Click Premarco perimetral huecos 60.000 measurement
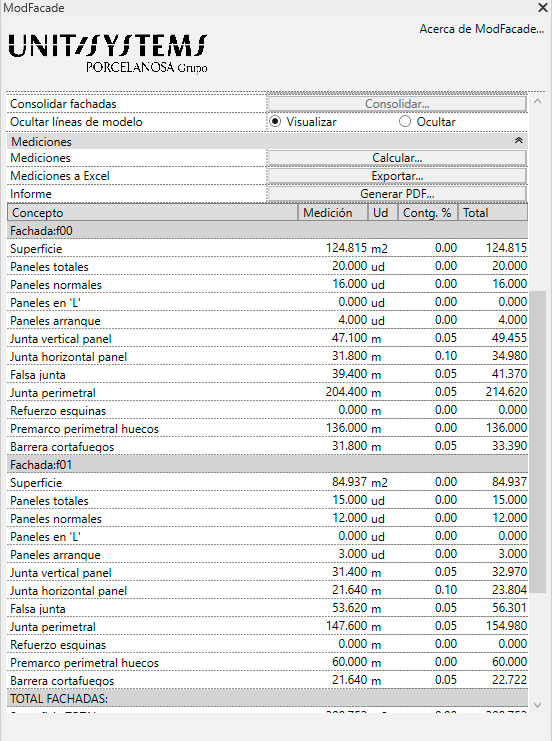The image size is (552, 741). click(349, 662)
